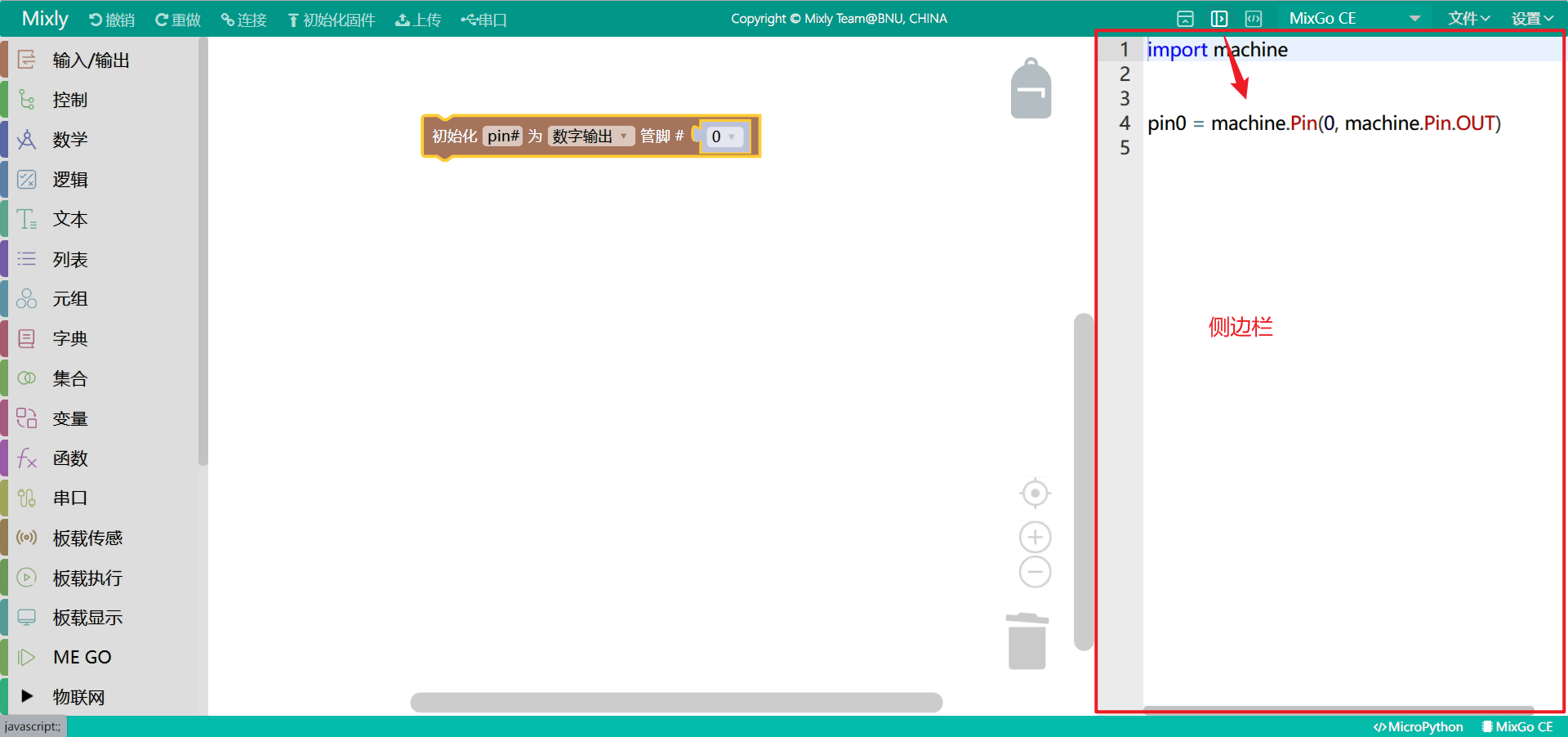This screenshot has height=737, width=1568.
Task: Open the MixGo CE board dropdown
Action: coord(1355,19)
